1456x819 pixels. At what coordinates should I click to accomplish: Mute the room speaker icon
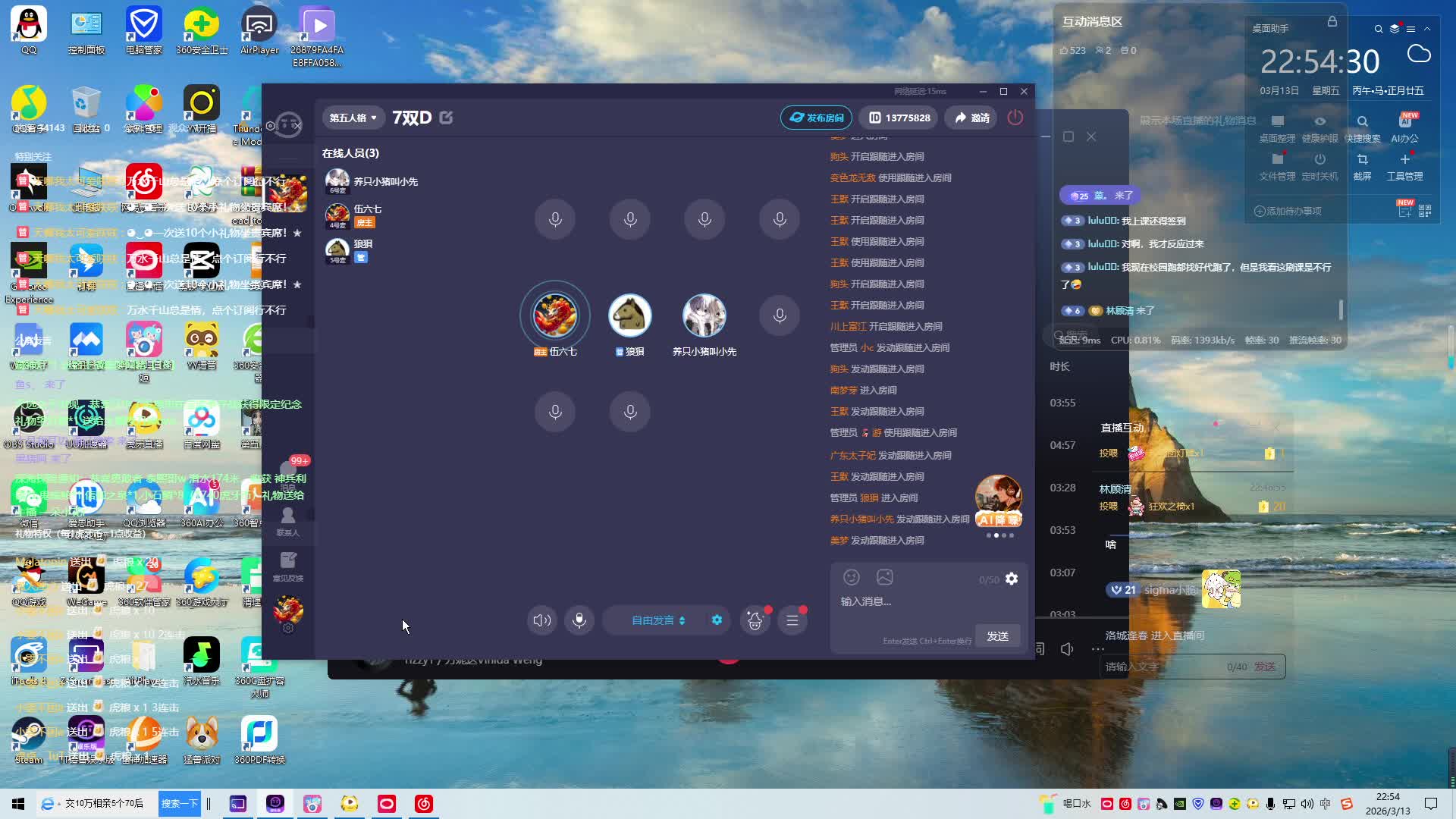click(x=541, y=620)
